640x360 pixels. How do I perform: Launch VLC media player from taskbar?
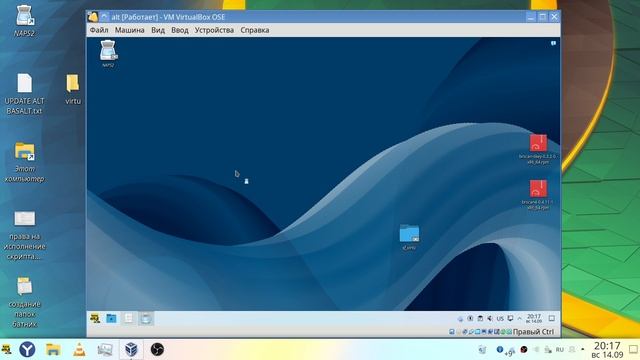pyautogui.click(x=79, y=349)
